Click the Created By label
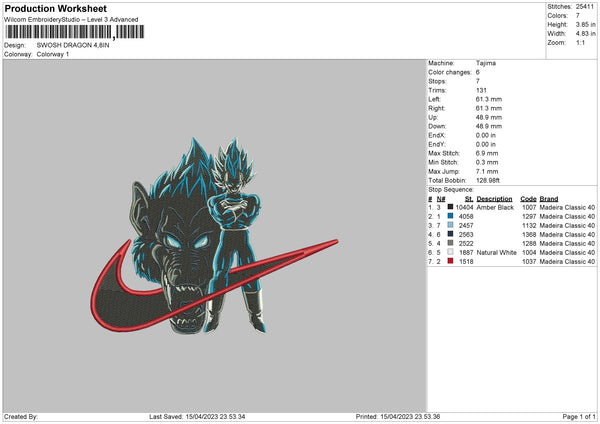The image size is (600, 424). click(x=21, y=416)
